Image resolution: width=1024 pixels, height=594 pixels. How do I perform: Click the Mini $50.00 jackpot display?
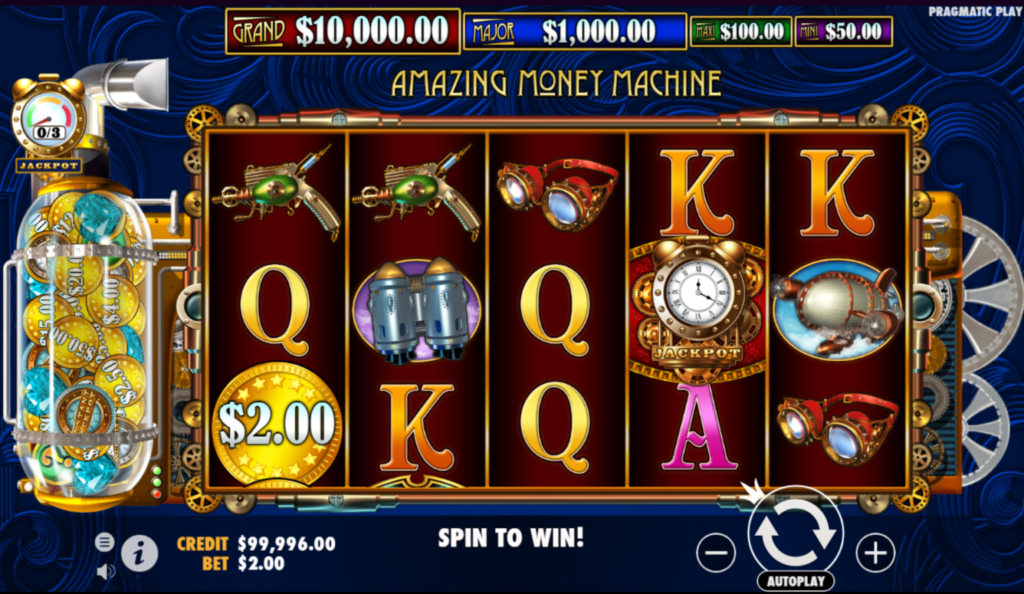[x=844, y=31]
